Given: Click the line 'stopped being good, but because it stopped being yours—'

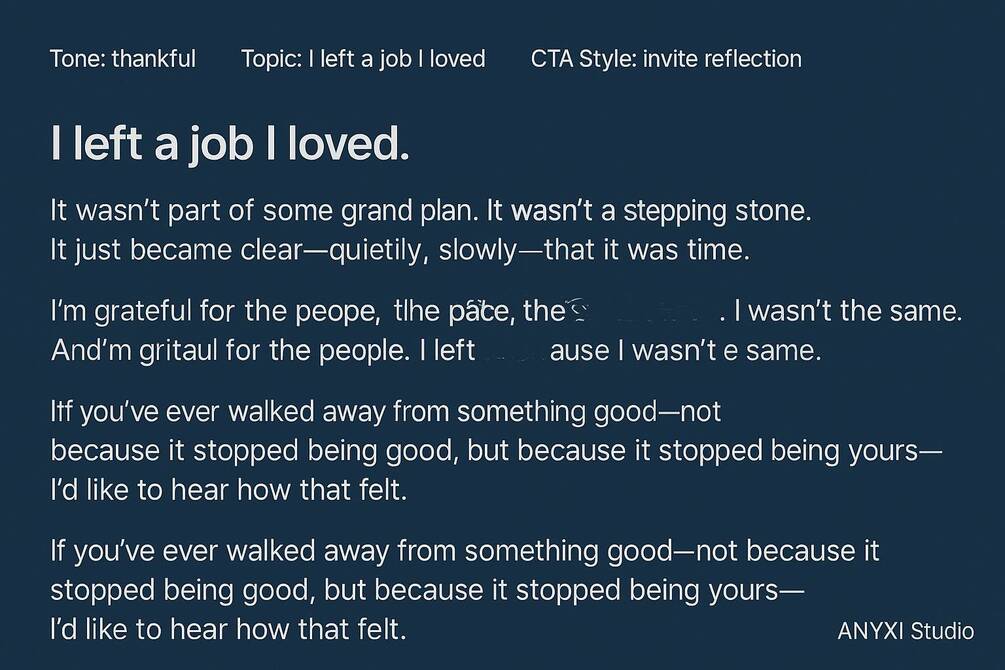Looking at the screenshot, I should coord(427,590).
